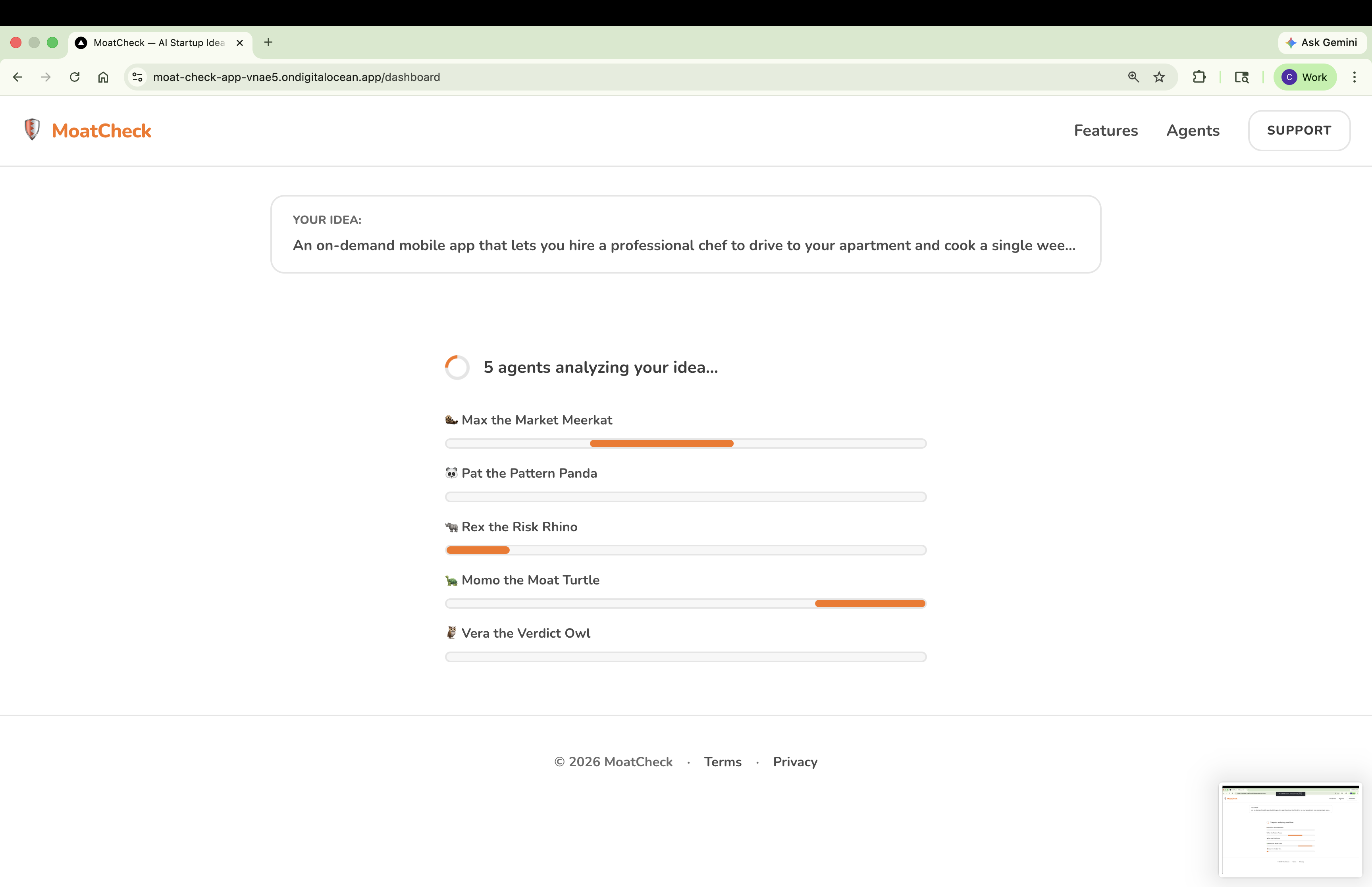
Task: Bookmark this page with star icon
Action: point(1159,77)
